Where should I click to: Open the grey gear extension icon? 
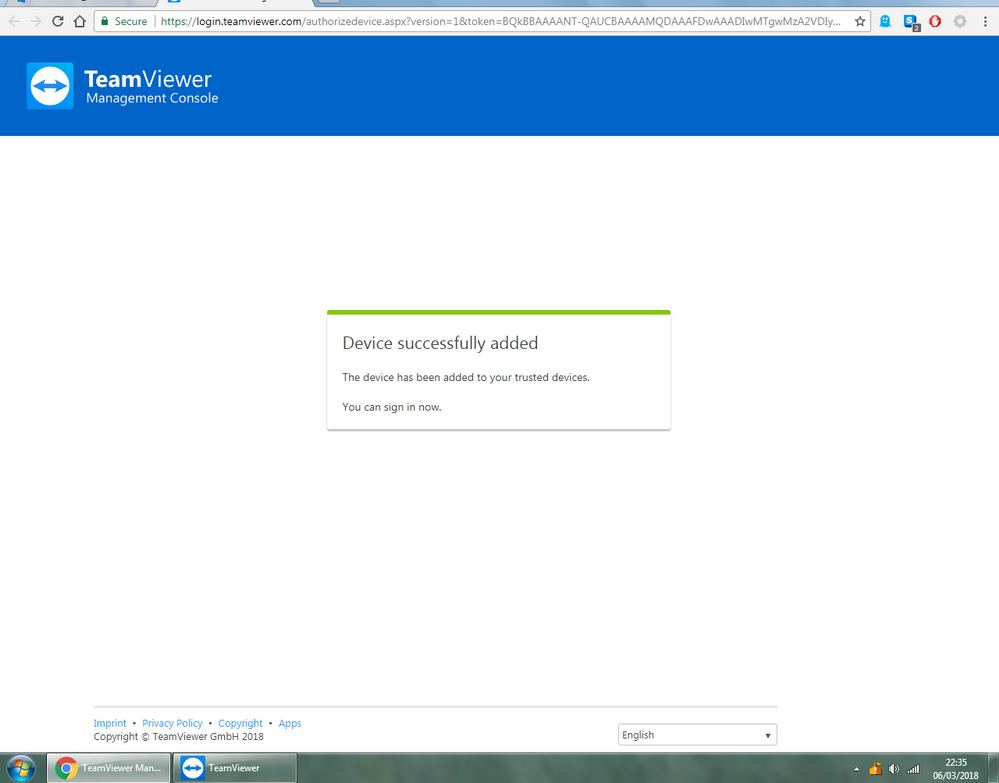point(959,22)
